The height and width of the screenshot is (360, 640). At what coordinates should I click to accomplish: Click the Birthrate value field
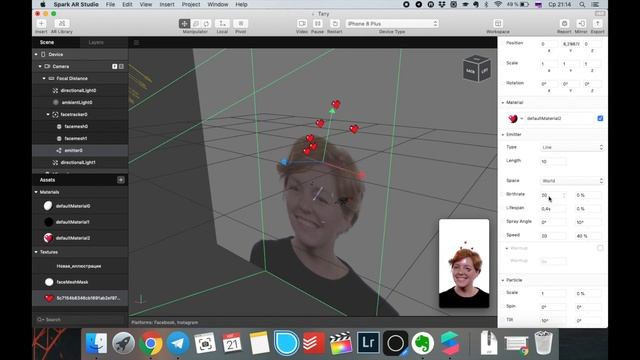[553, 195]
